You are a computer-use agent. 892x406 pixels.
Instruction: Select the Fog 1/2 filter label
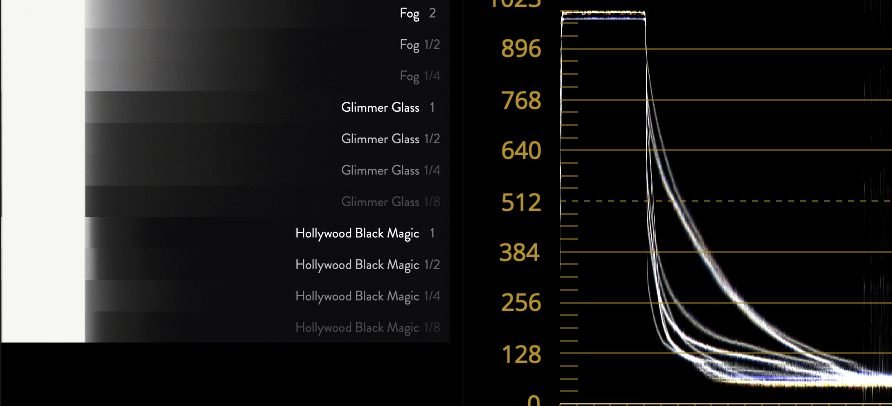click(x=420, y=45)
